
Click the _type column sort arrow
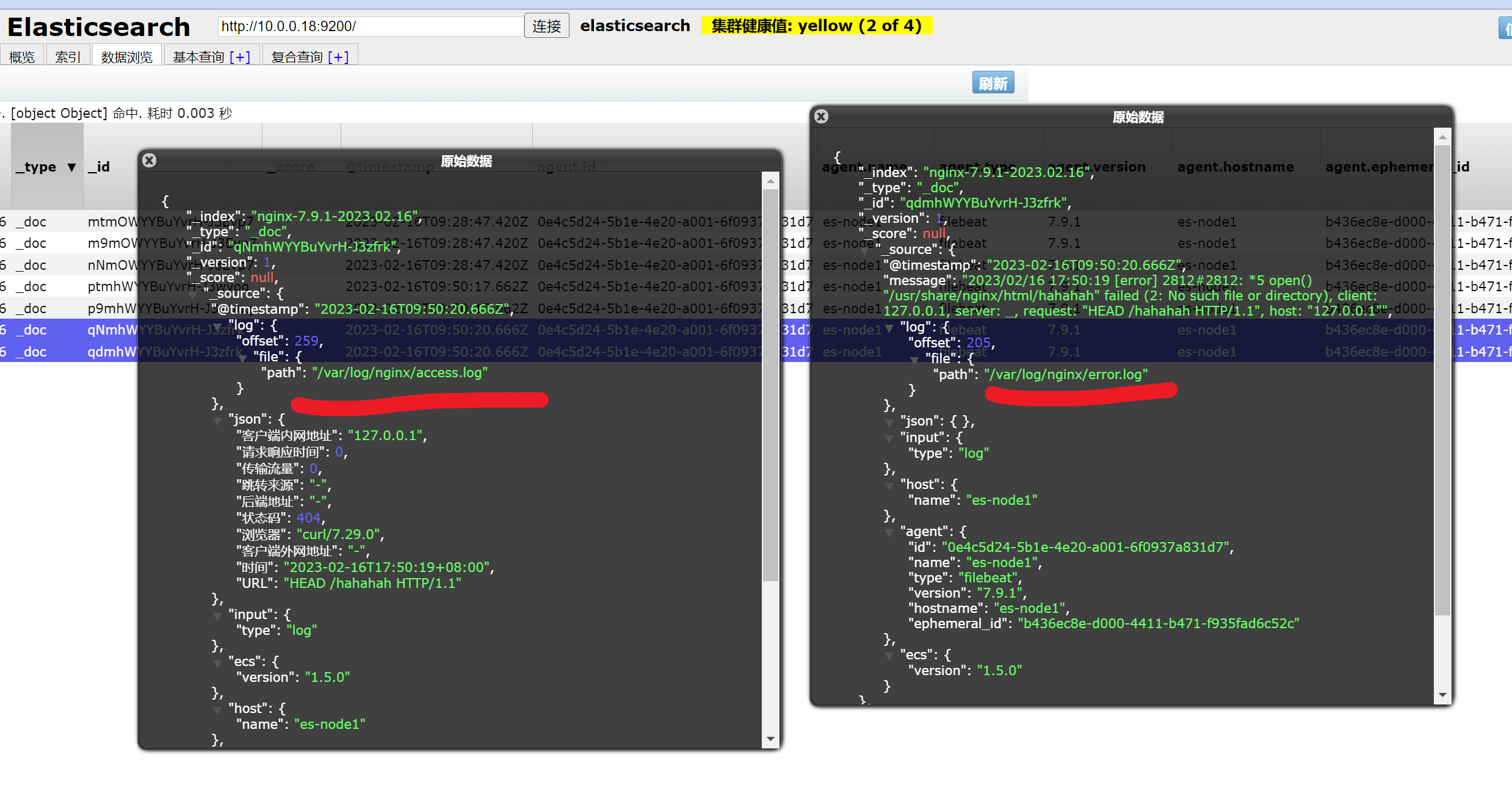point(71,167)
